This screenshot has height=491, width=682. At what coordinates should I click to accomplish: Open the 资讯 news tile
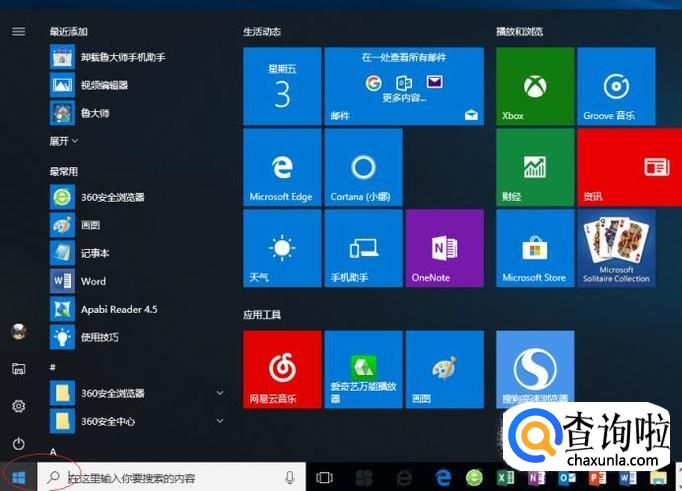(x=630, y=167)
